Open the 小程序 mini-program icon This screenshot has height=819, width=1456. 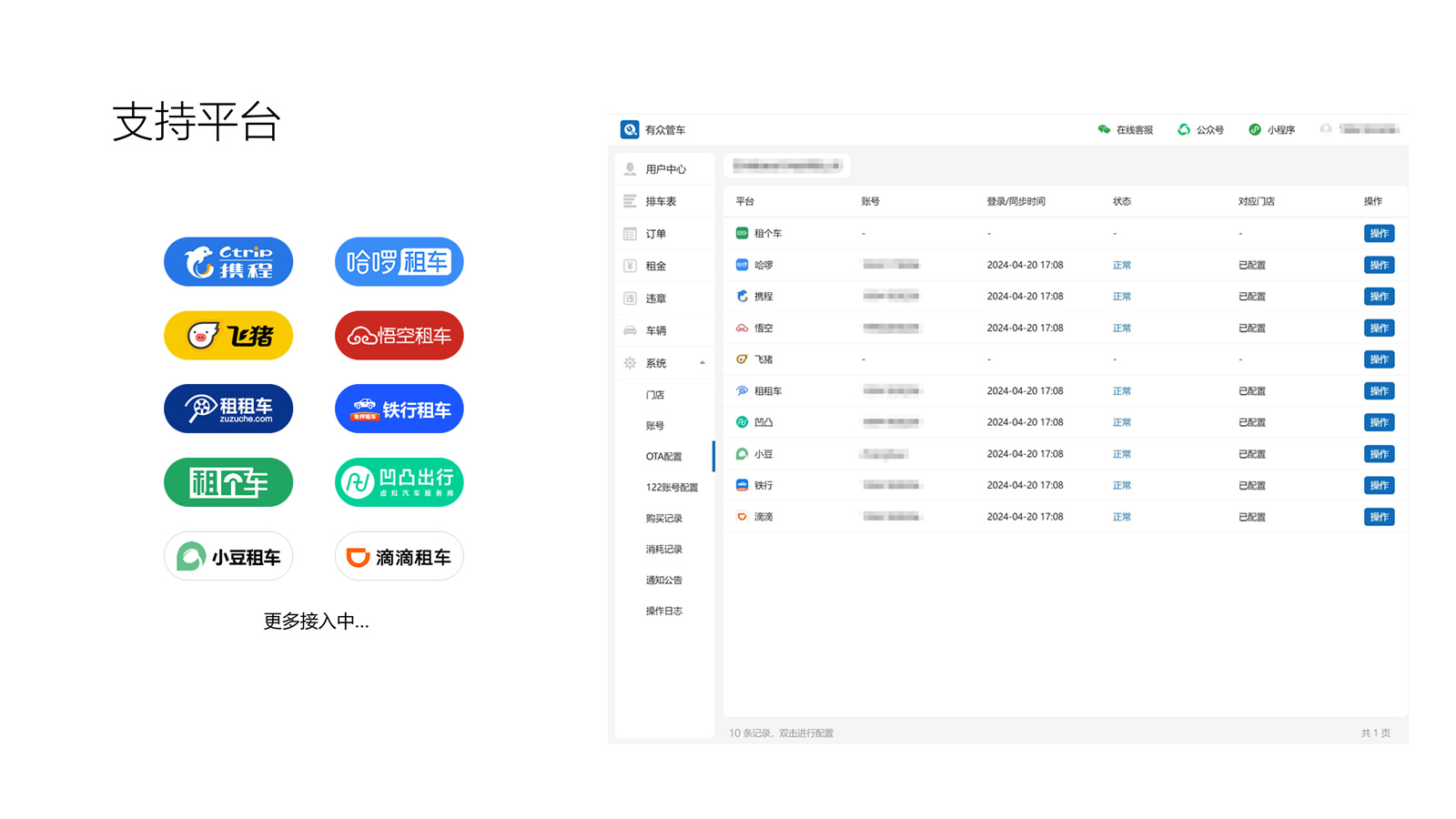[1255, 130]
